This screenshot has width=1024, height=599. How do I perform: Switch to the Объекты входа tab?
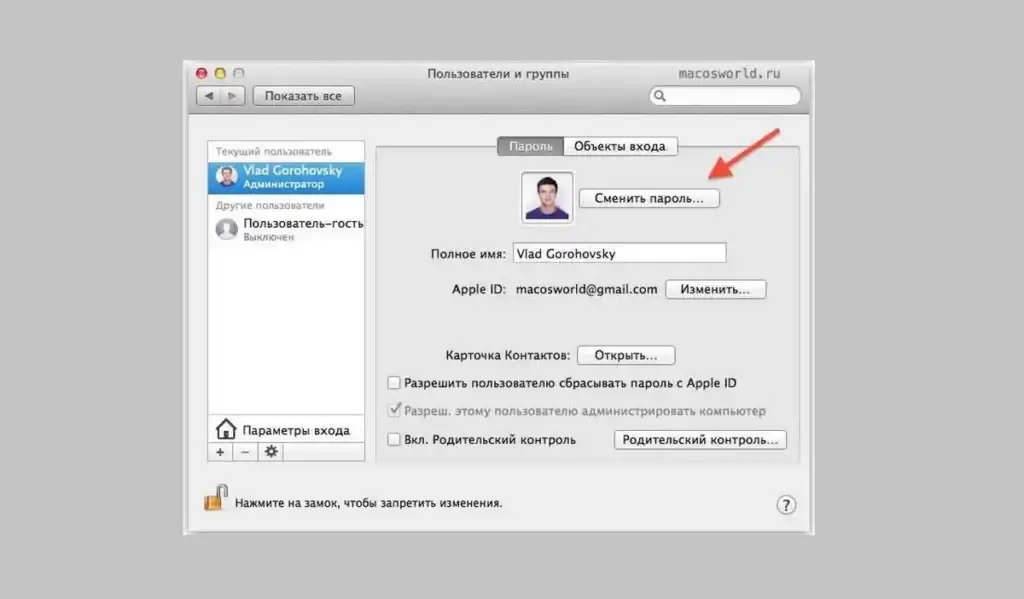(620, 146)
